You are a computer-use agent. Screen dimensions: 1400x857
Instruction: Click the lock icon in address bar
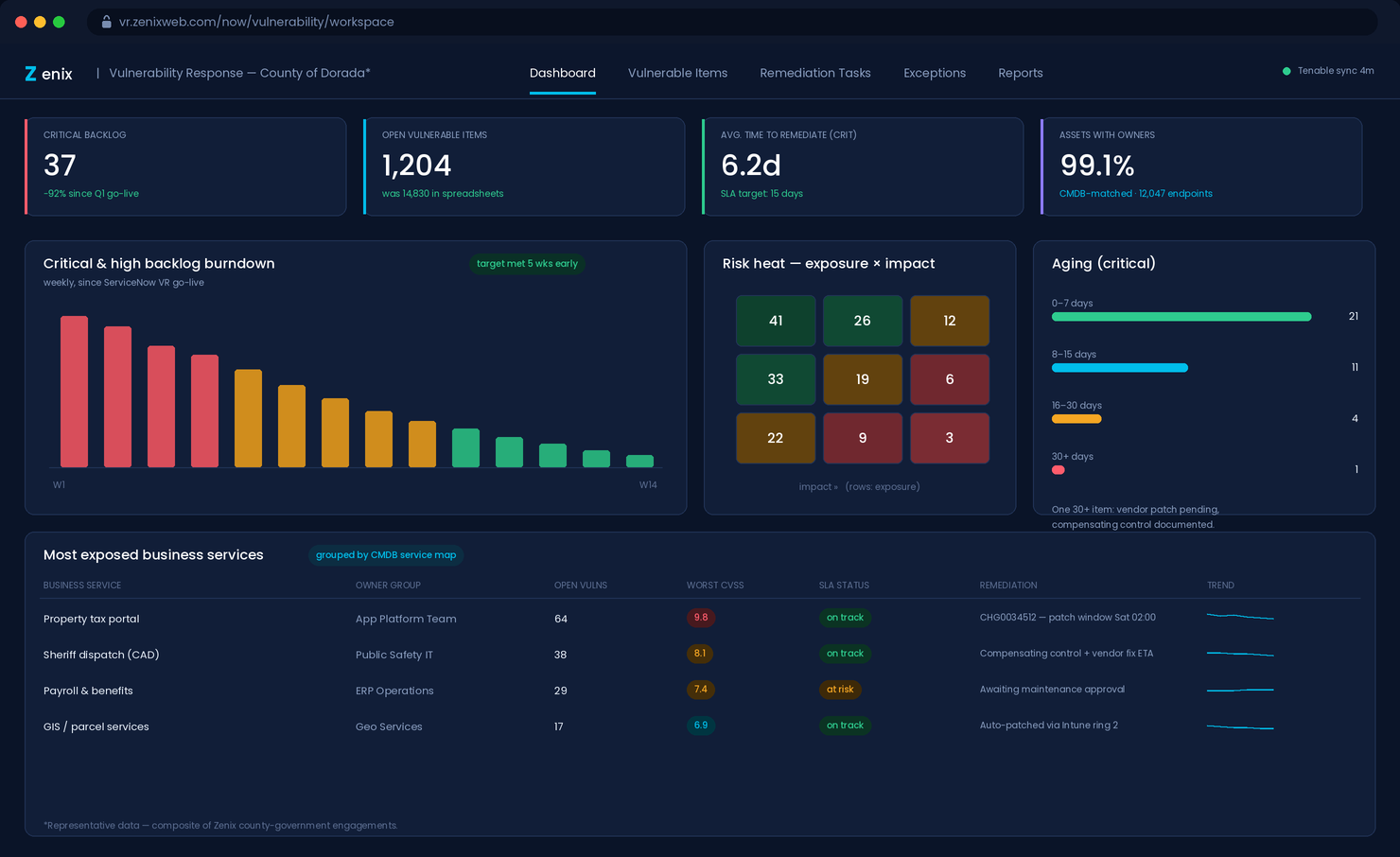[107, 22]
